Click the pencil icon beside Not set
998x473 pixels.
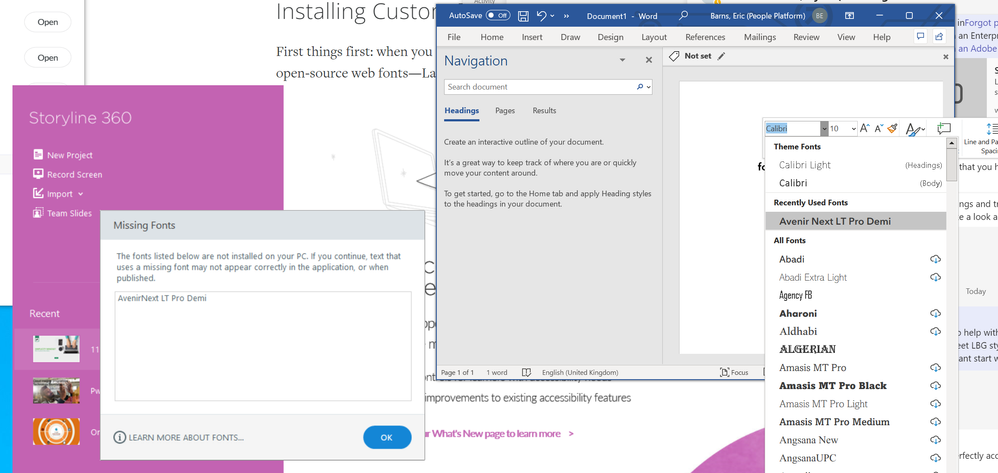pyautogui.click(x=721, y=56)
